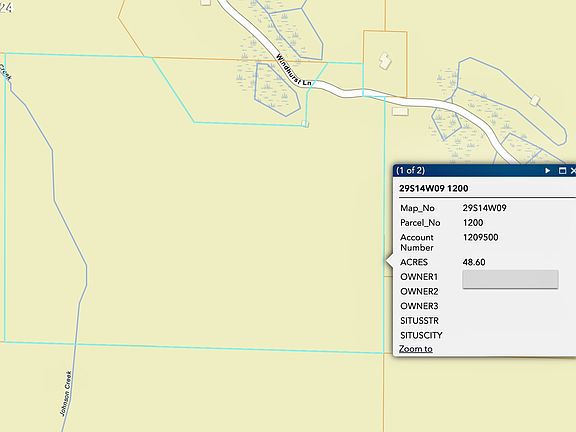This screenshot has width=576, height=432.
Task: Select the OWNER2 field row
Action: coord(484,291)
